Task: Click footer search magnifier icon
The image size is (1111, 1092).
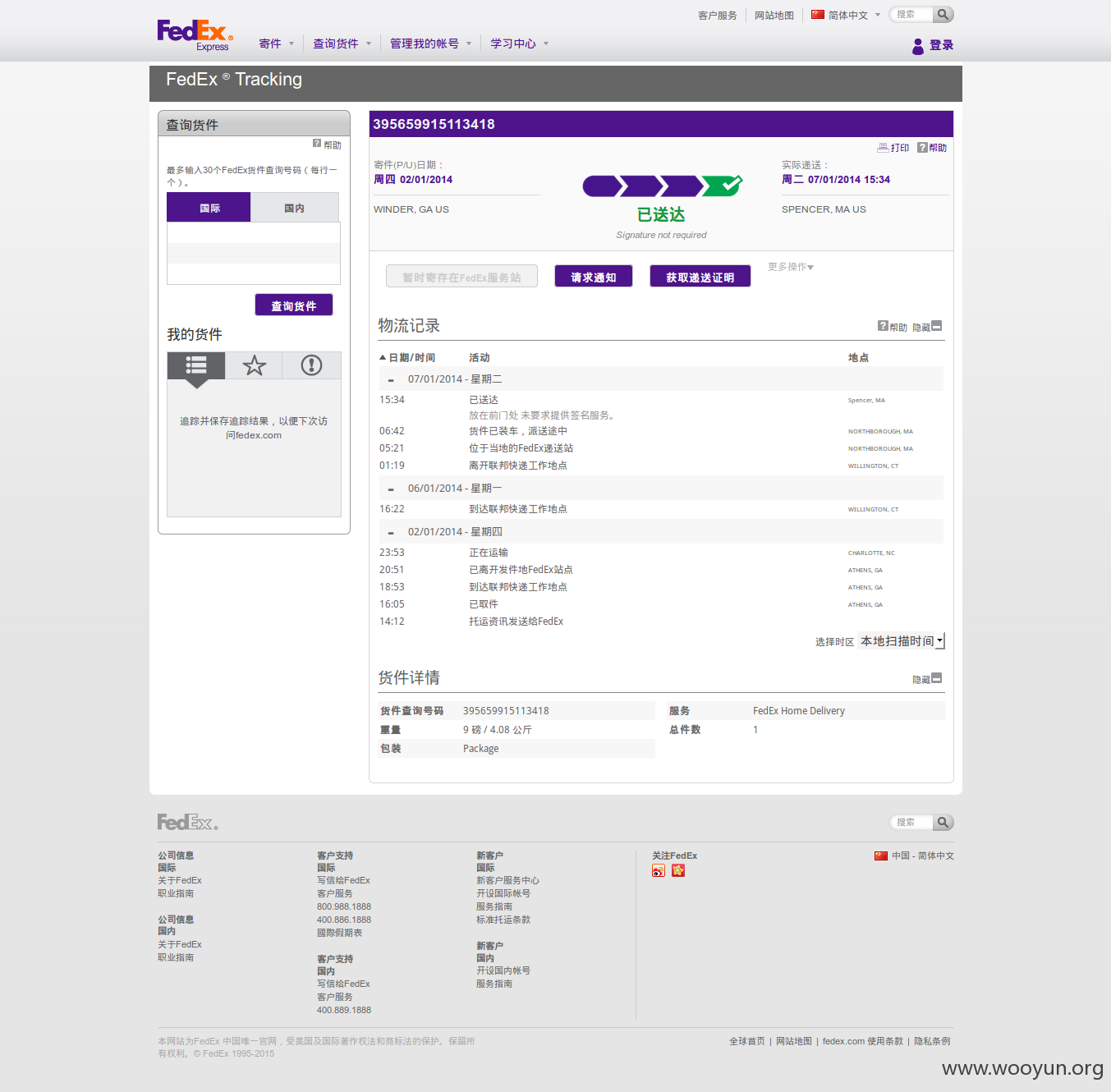Action: click(943, 822)
